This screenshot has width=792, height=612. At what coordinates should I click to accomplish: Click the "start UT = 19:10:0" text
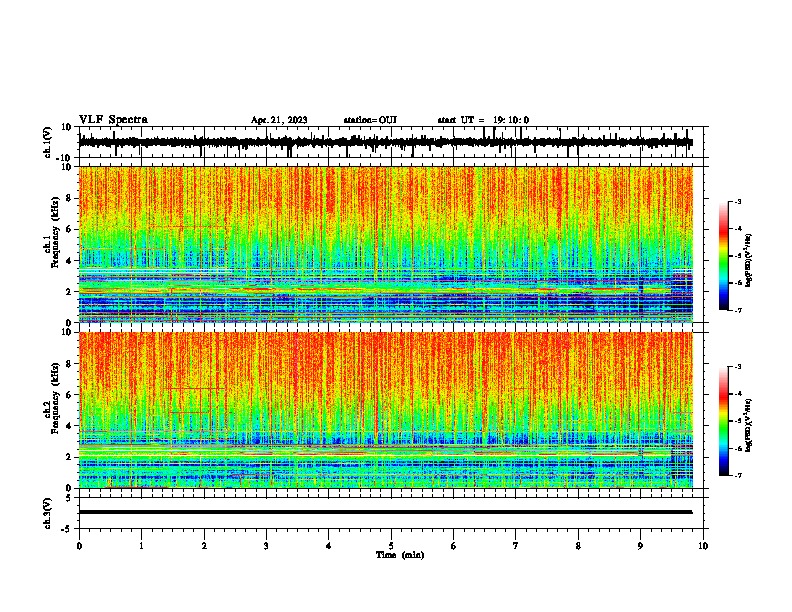coord(483,120)
